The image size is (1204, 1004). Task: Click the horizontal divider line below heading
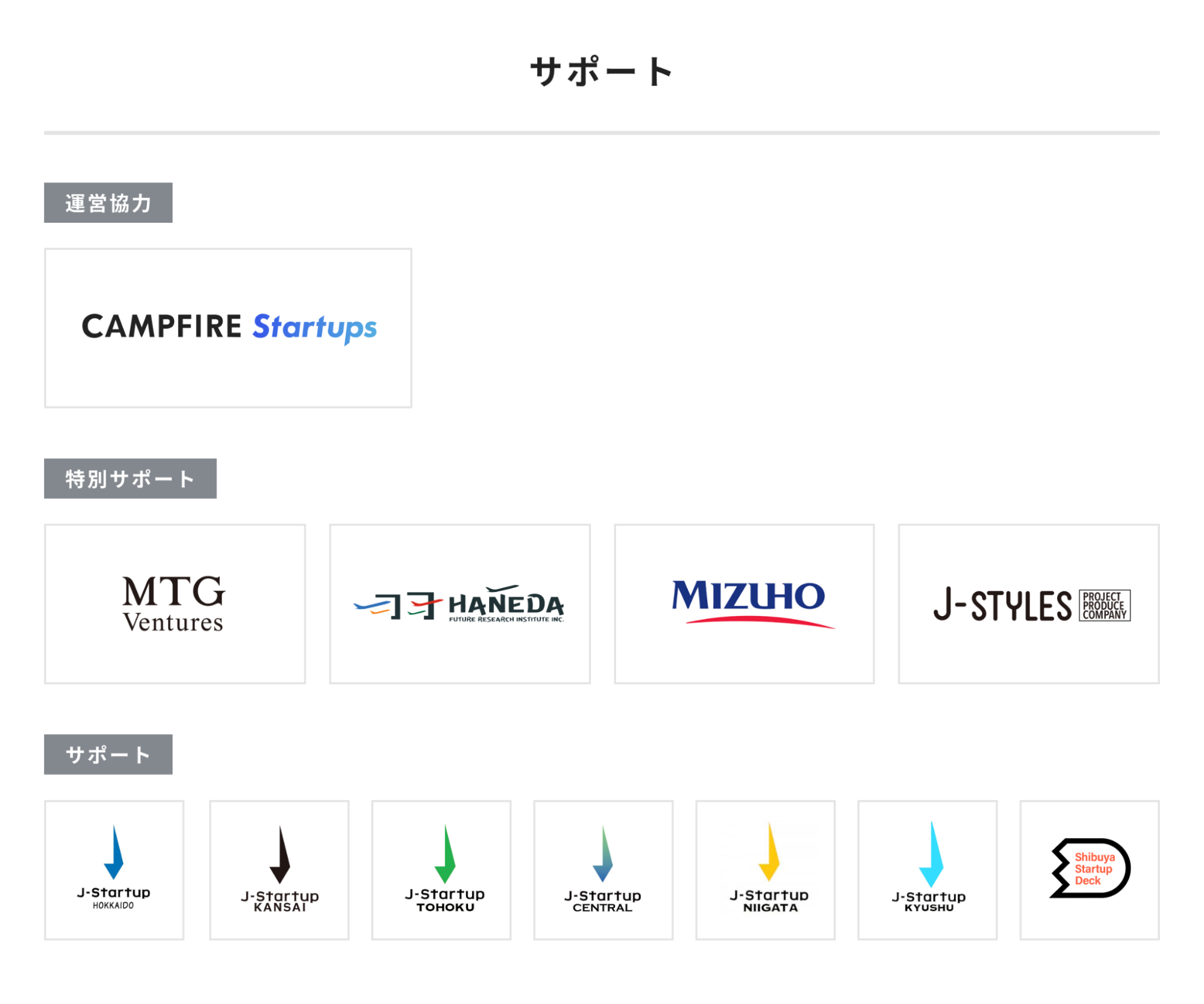point(602,133)
